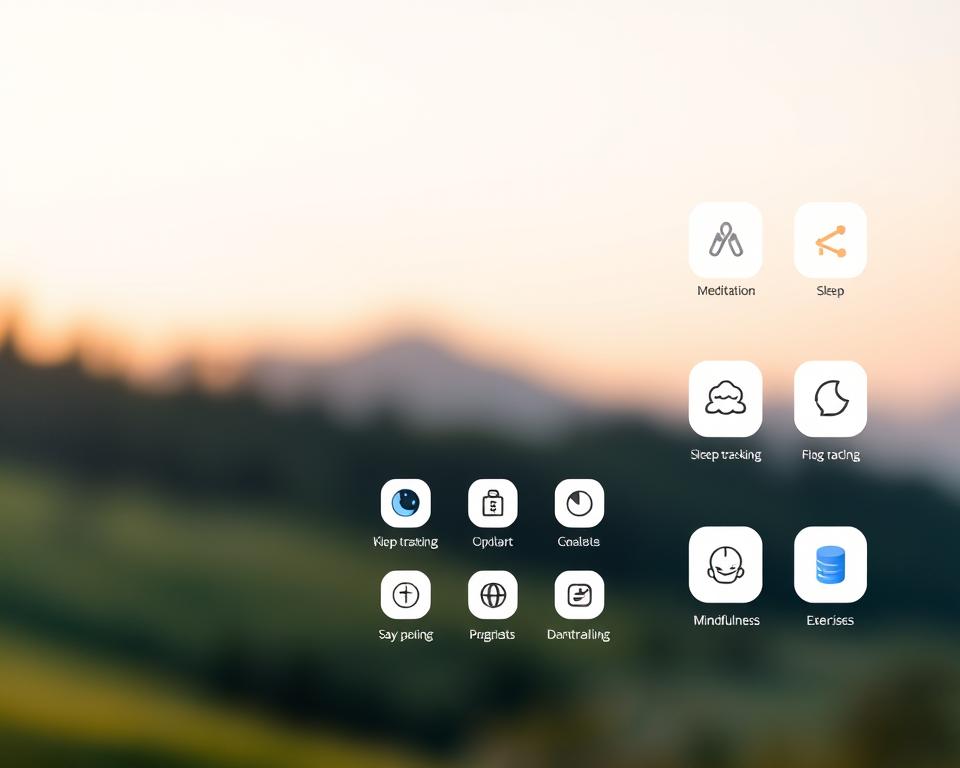This screenshot has height=768, width=960.
Task: Open the Prgriats globe icon
Action: pyautogui.click(x=492, y=595)
